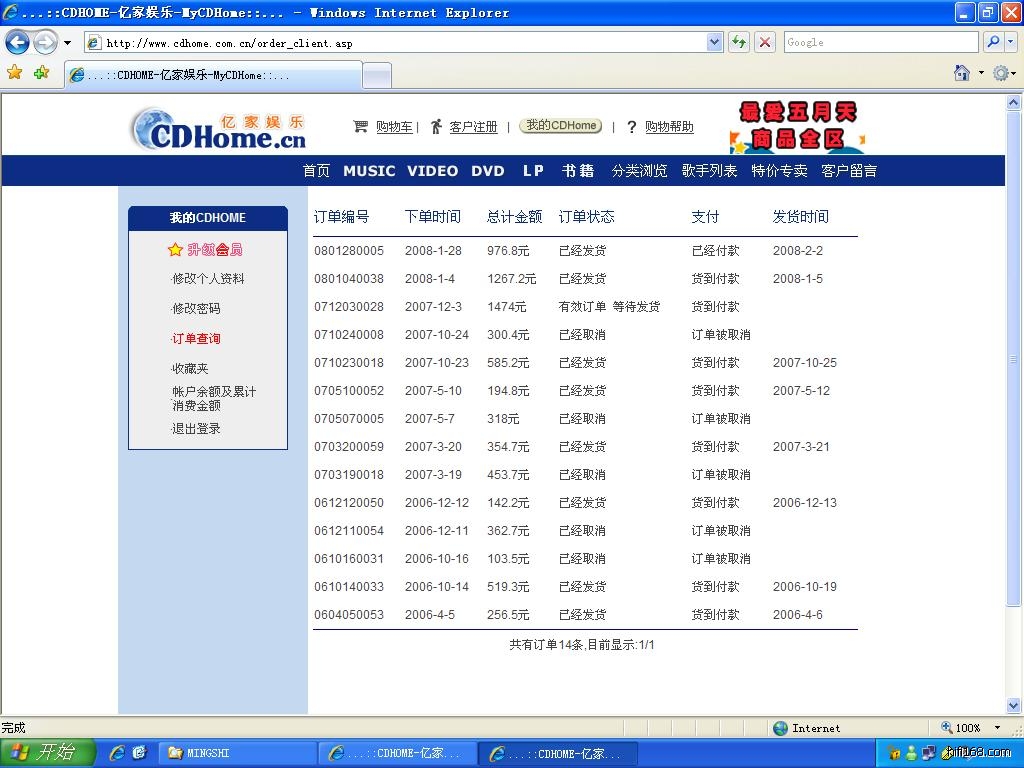Viewport: 1024px width, 768px height.
Task: Open Internet Explorer from Quick Launch
Action: pos(117,753)
